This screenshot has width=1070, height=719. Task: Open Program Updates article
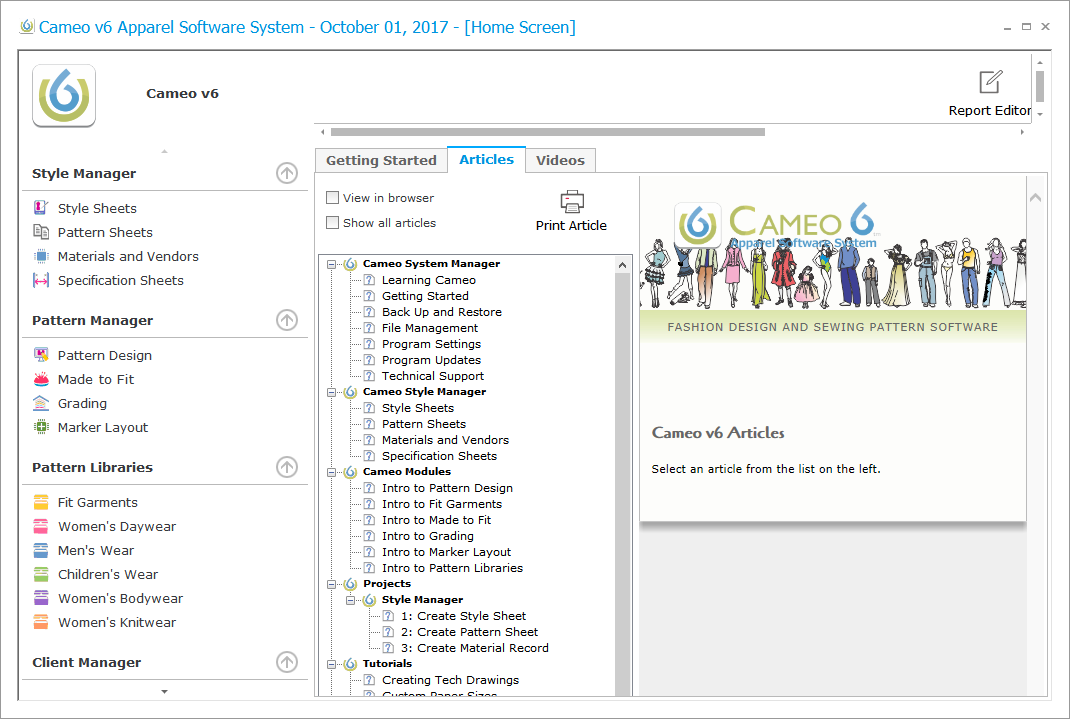tap(431, 360)
